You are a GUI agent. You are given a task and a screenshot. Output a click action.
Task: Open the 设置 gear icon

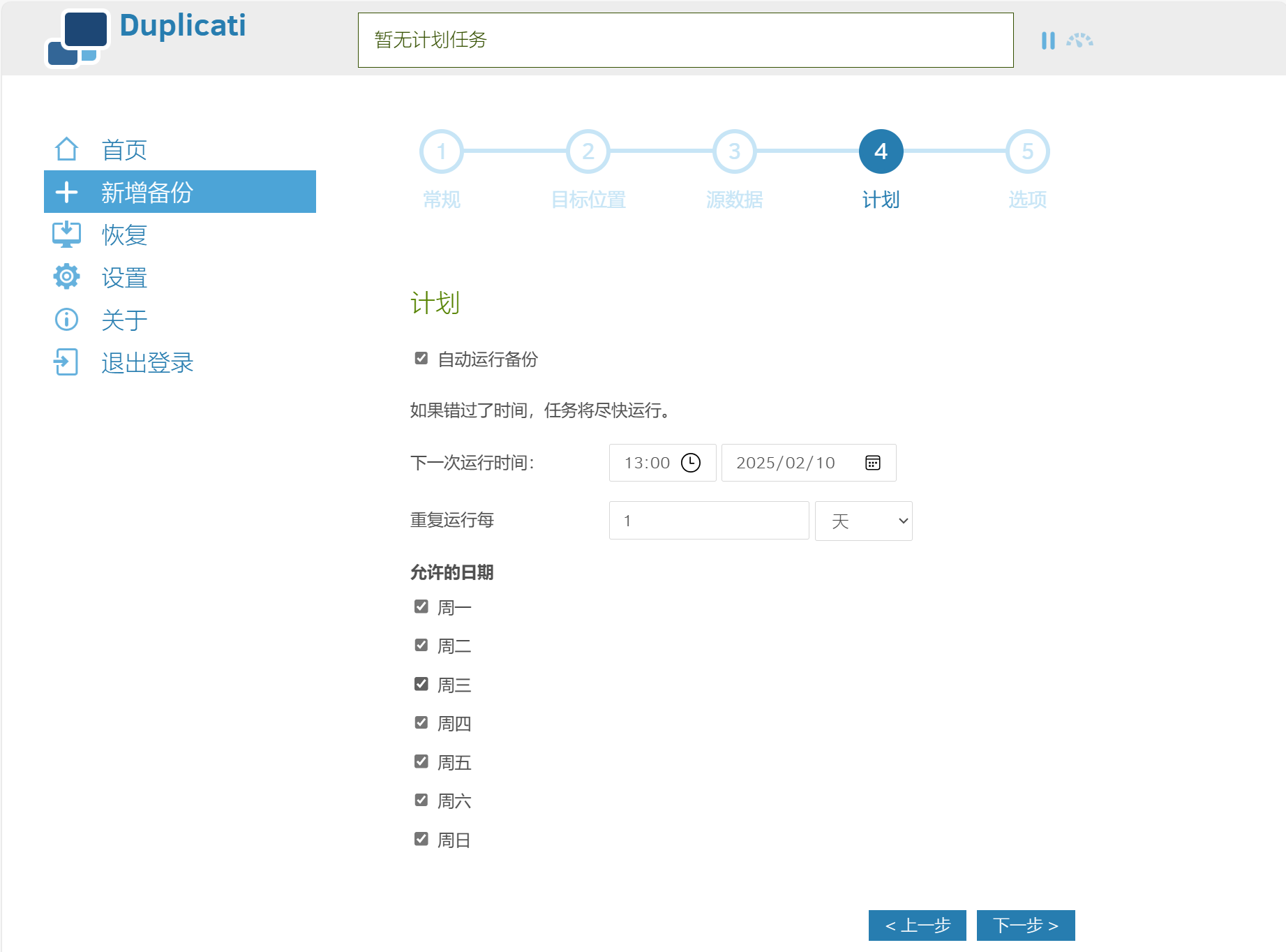[x=66, y=276]
